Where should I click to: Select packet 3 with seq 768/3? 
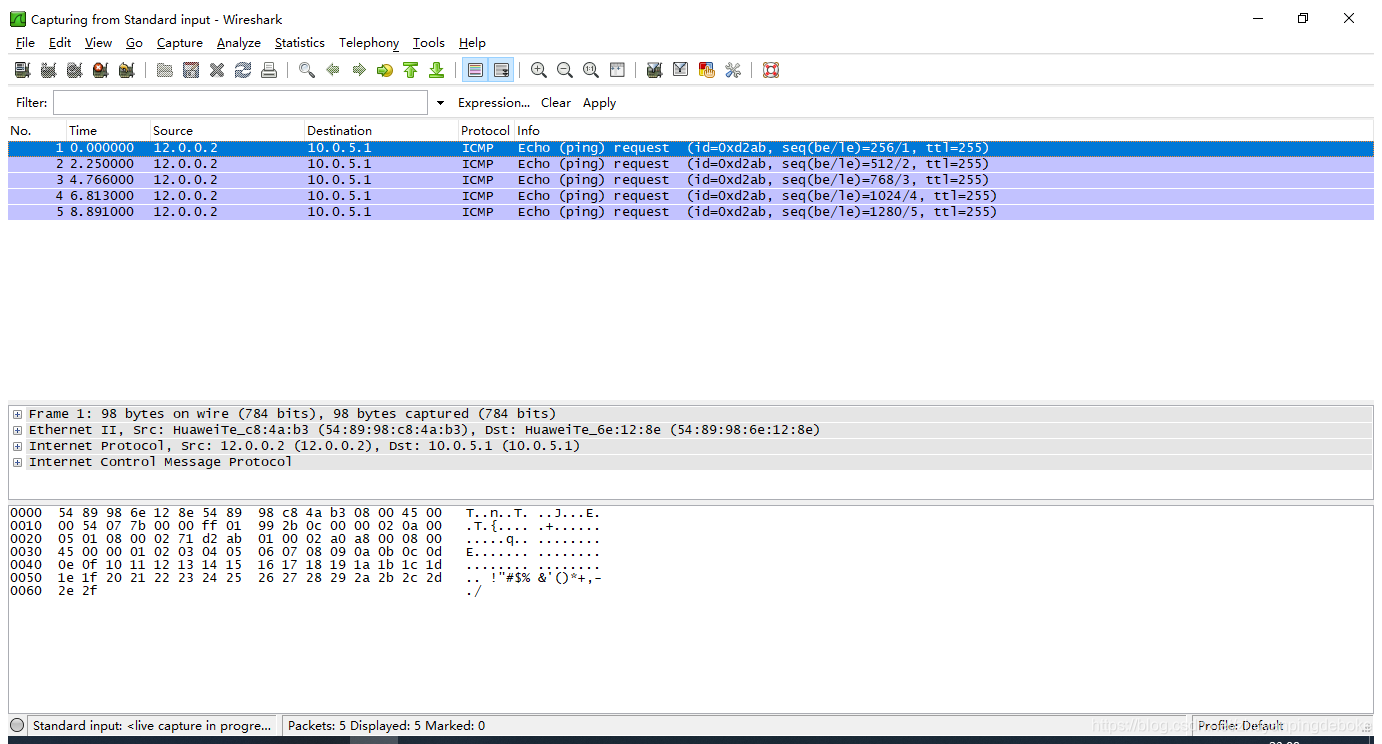pyautogui.click(x=691, y=180)
